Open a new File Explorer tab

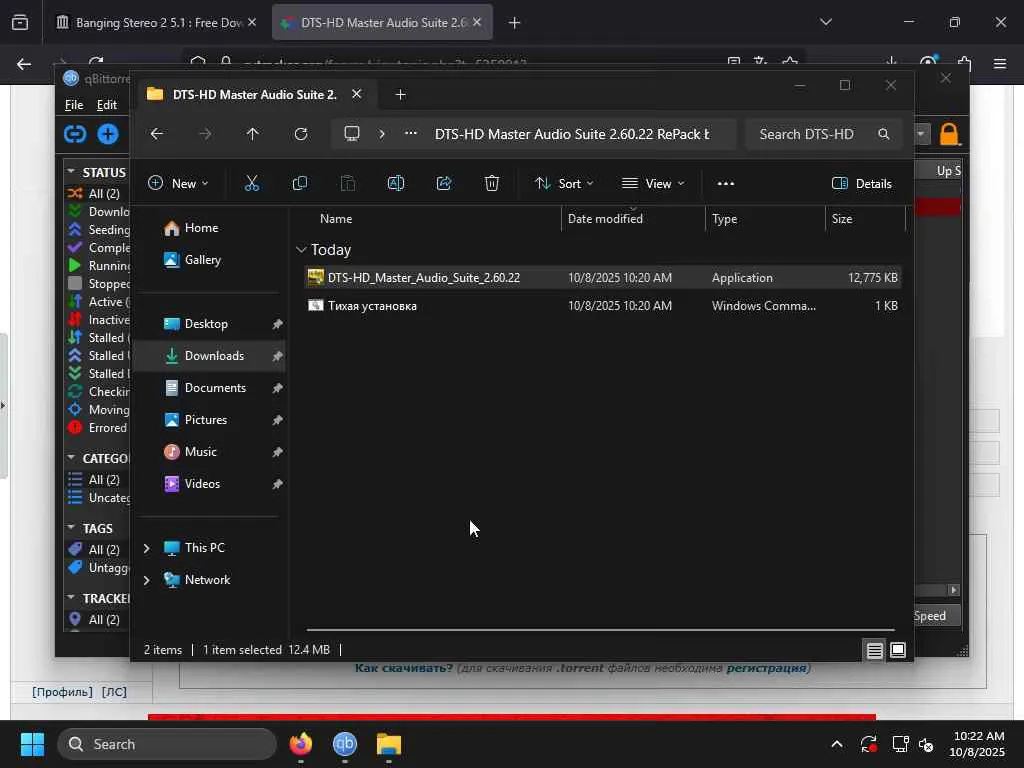click(x=400, y=95)
